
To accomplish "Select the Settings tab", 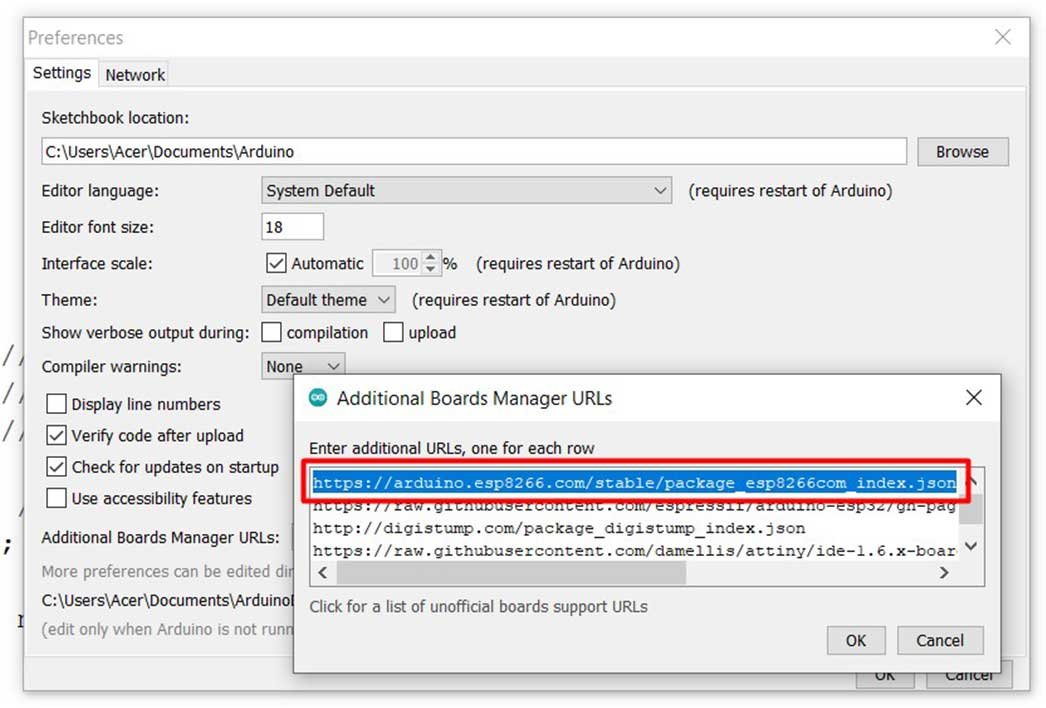I will 62,74.
